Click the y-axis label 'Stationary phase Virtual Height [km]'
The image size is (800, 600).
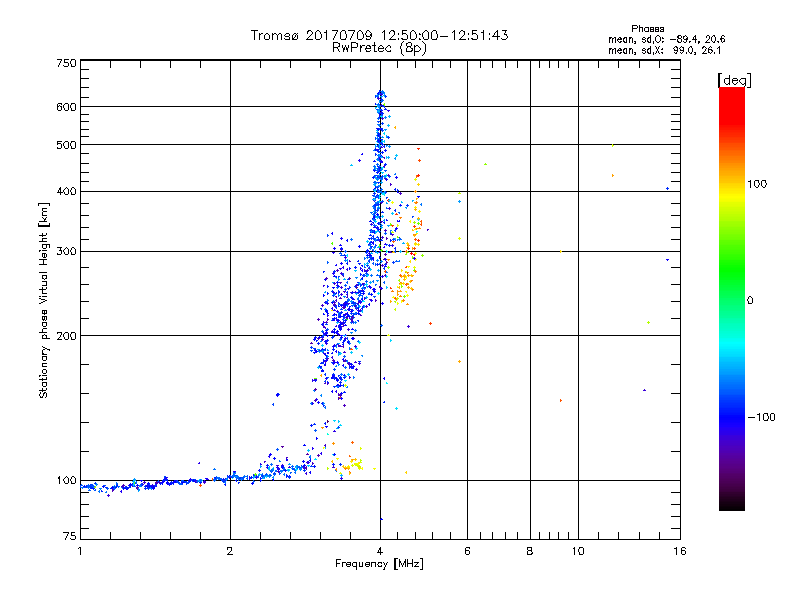click(x=43, y=300)
